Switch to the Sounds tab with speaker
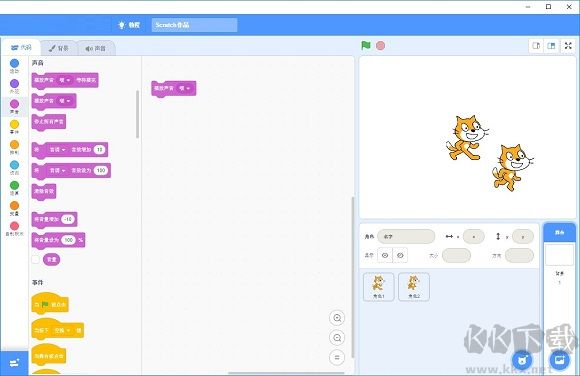 point(96,48)
